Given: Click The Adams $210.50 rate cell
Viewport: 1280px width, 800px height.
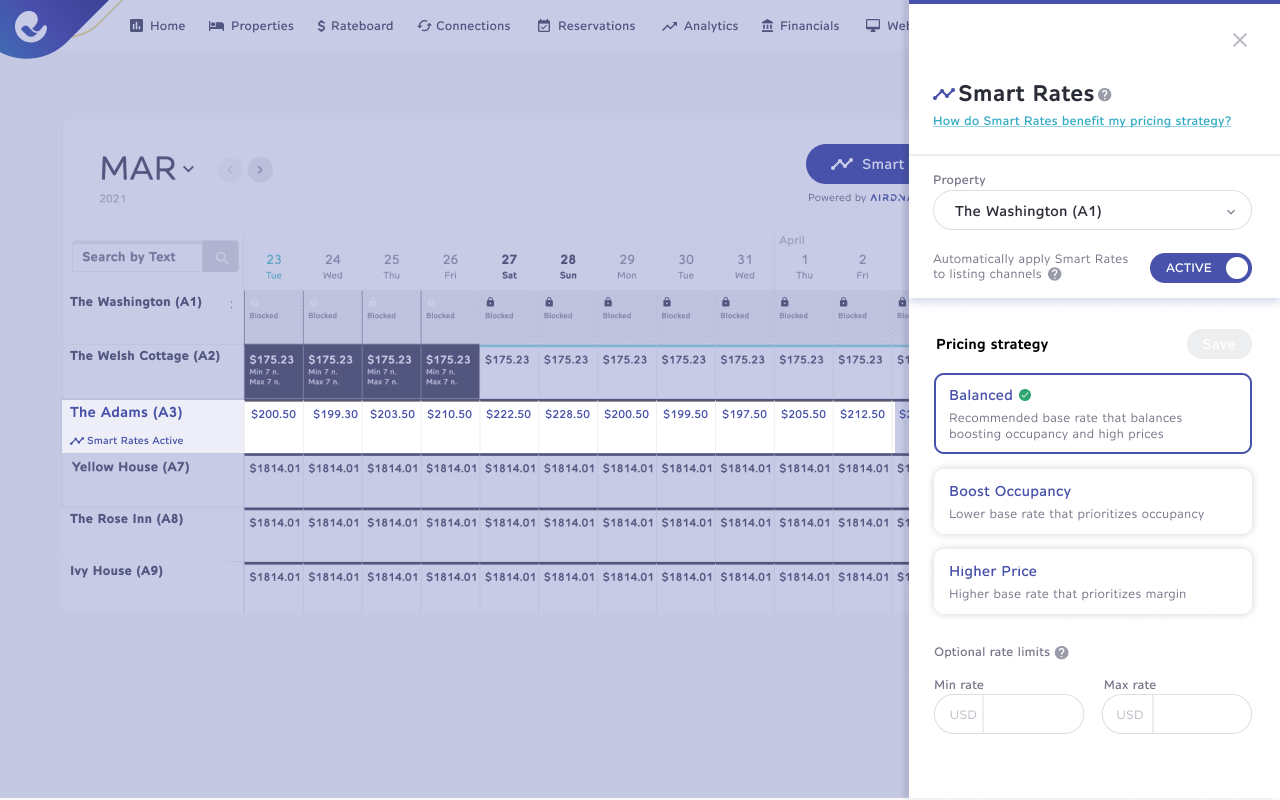Looking at the screenshot, I should [x=451, y=427].
